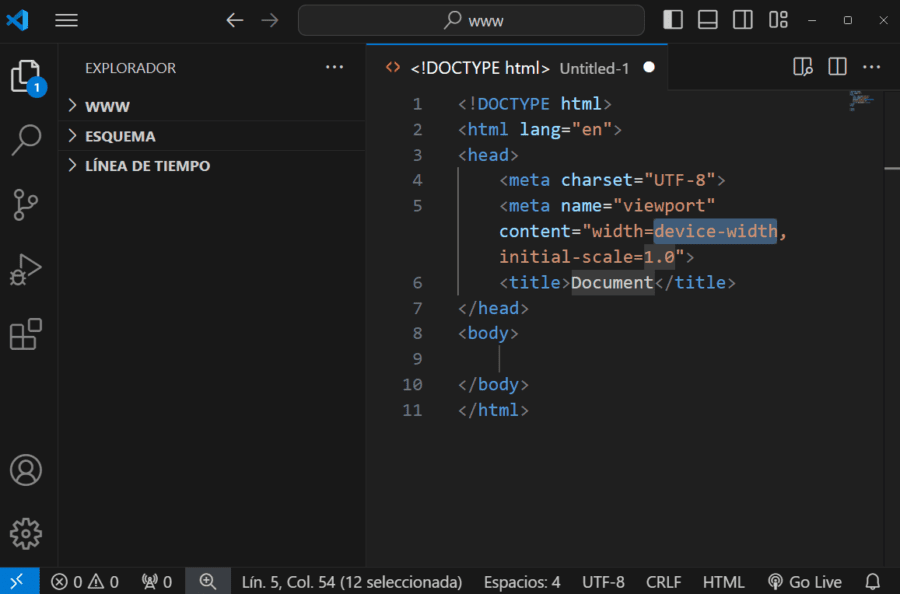Go back with the left arrow

(x=234, y=21)
